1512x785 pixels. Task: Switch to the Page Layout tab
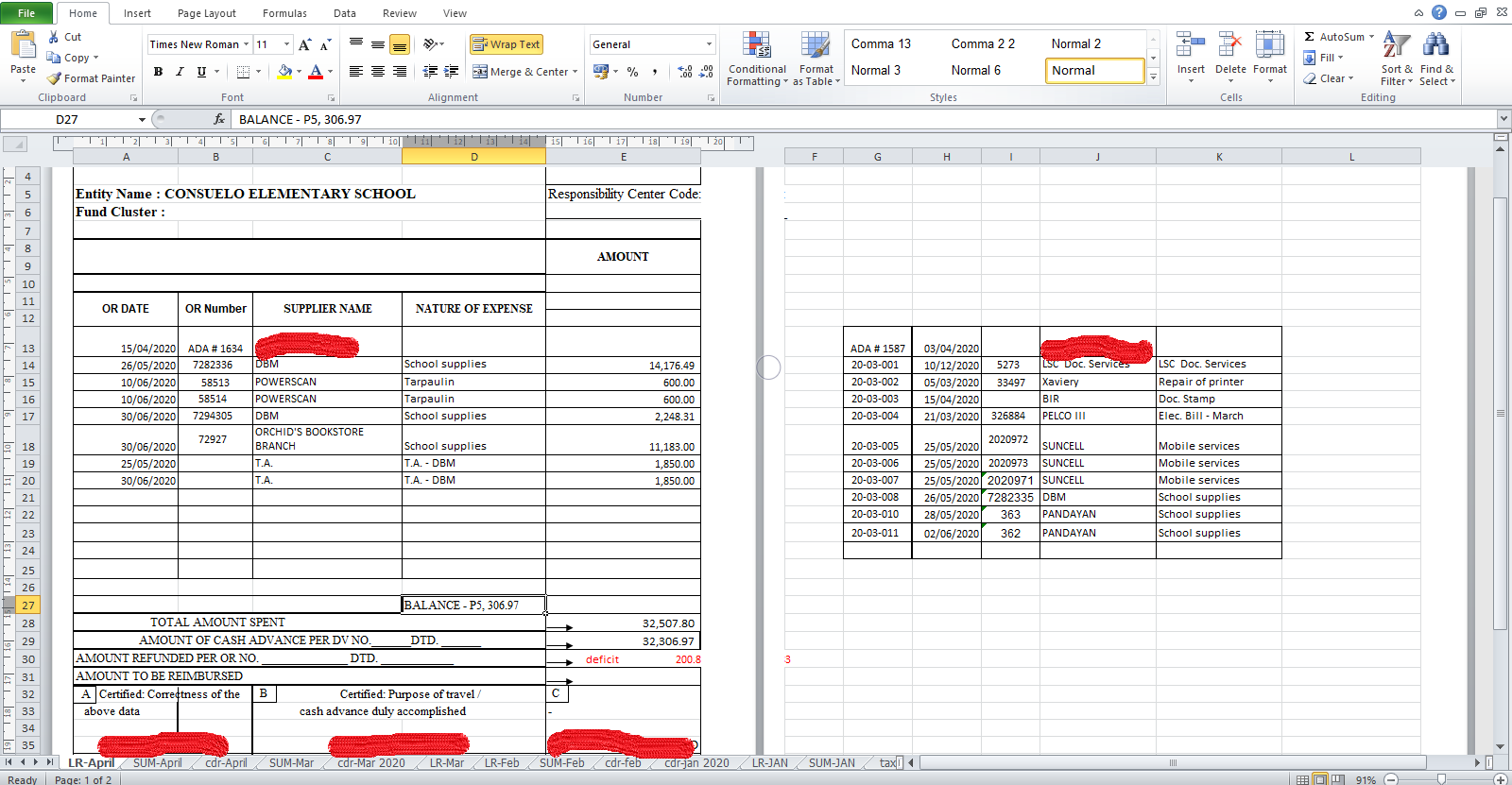point(207,13)
